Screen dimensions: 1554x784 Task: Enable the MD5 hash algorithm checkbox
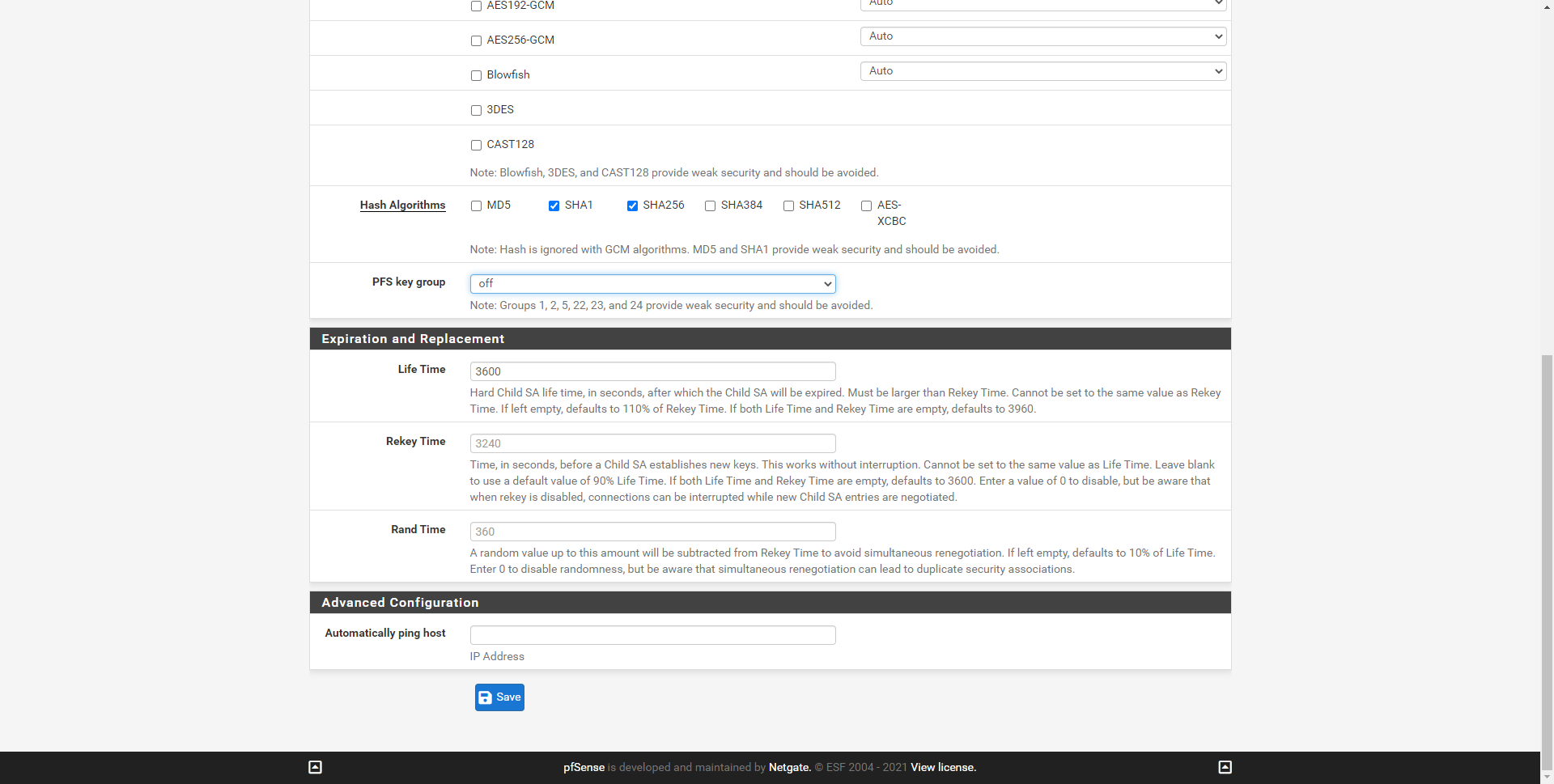(476, 206)
